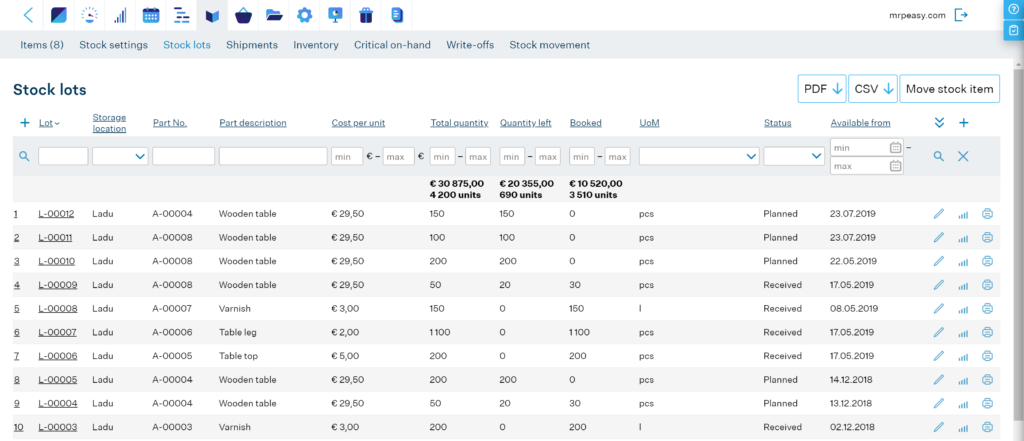1024x441 pixels.
Task: Sort by the Quantity left header
Action: point(526,123)
